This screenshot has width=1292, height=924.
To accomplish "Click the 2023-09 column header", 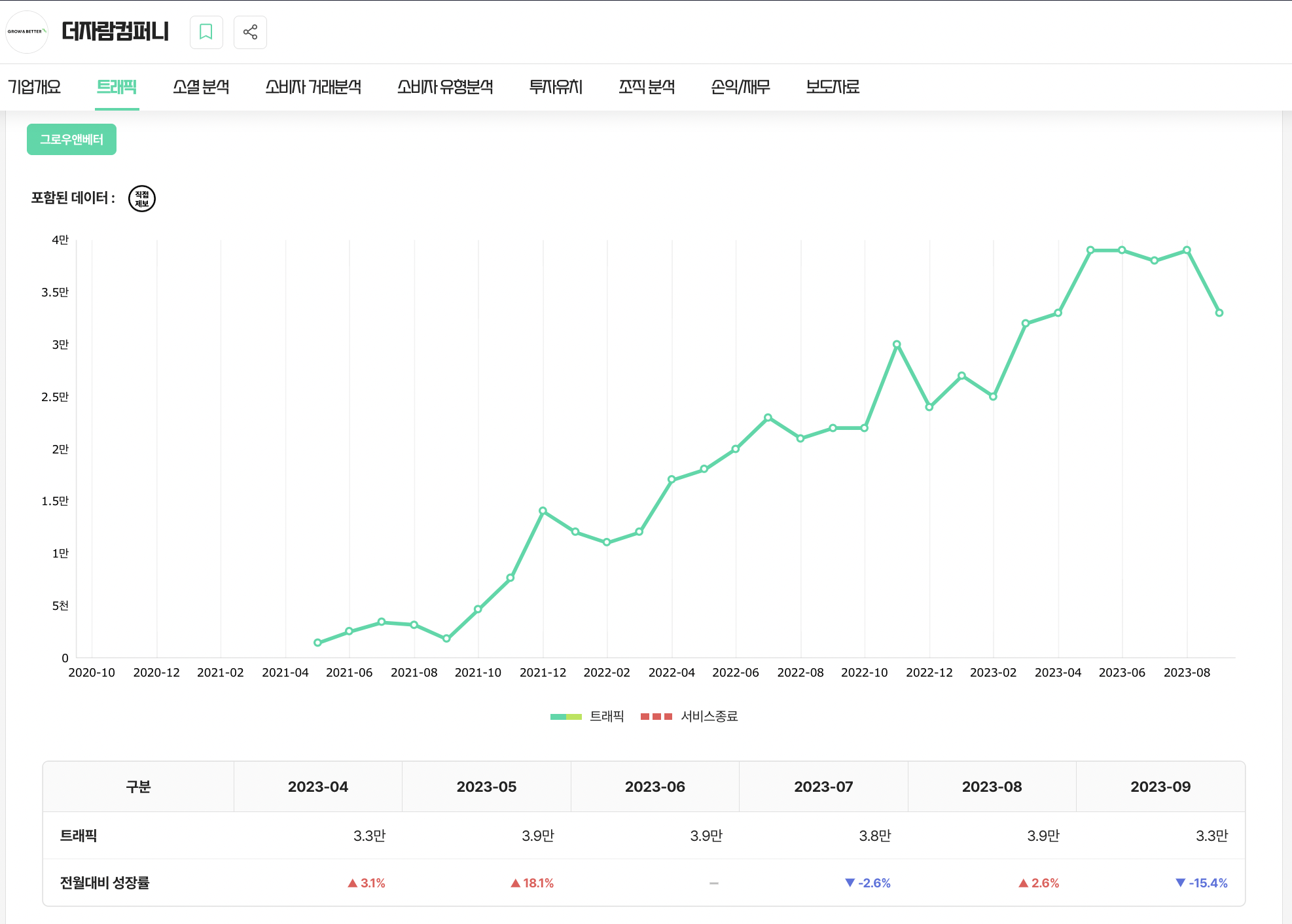I will click(x=1160, y=787).
